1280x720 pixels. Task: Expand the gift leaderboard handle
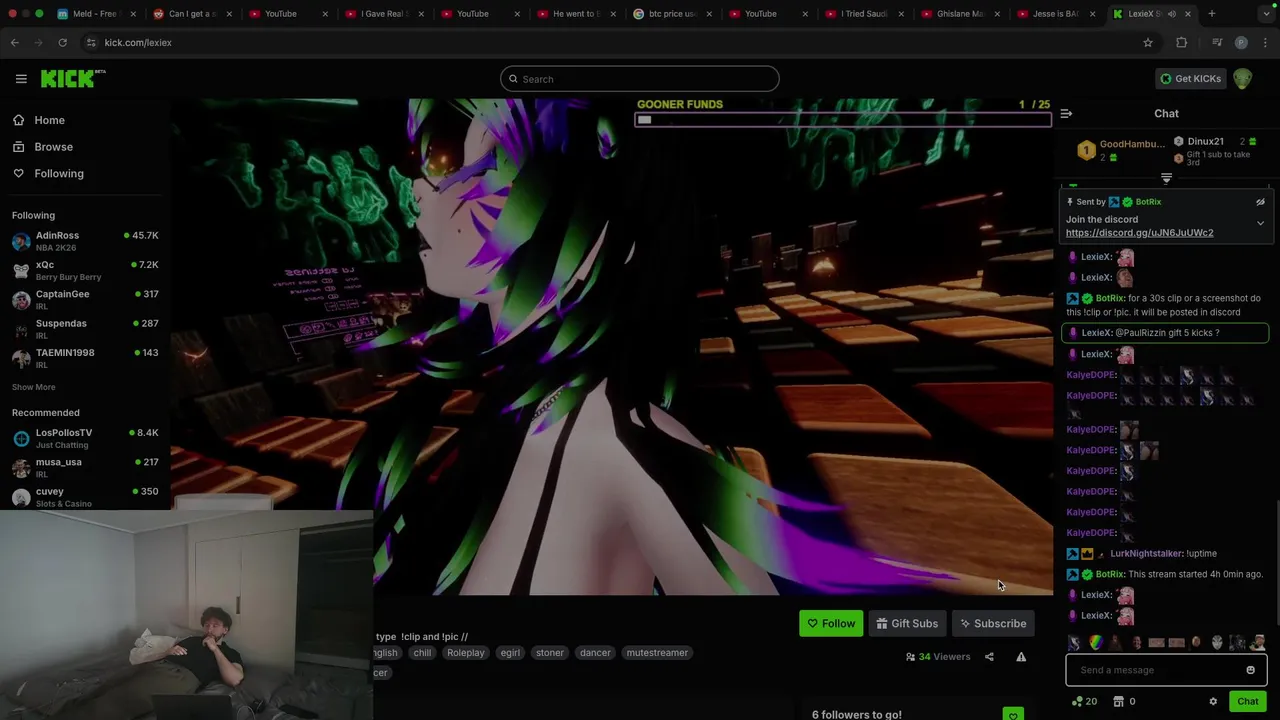(1166, 178)
